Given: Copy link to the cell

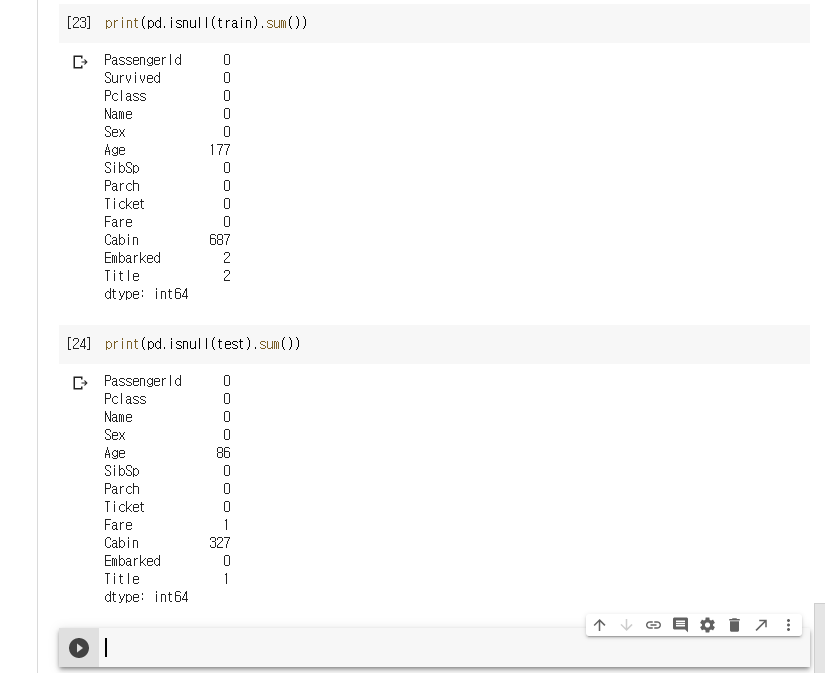Looking at the screenshot, I should (653, 625).
